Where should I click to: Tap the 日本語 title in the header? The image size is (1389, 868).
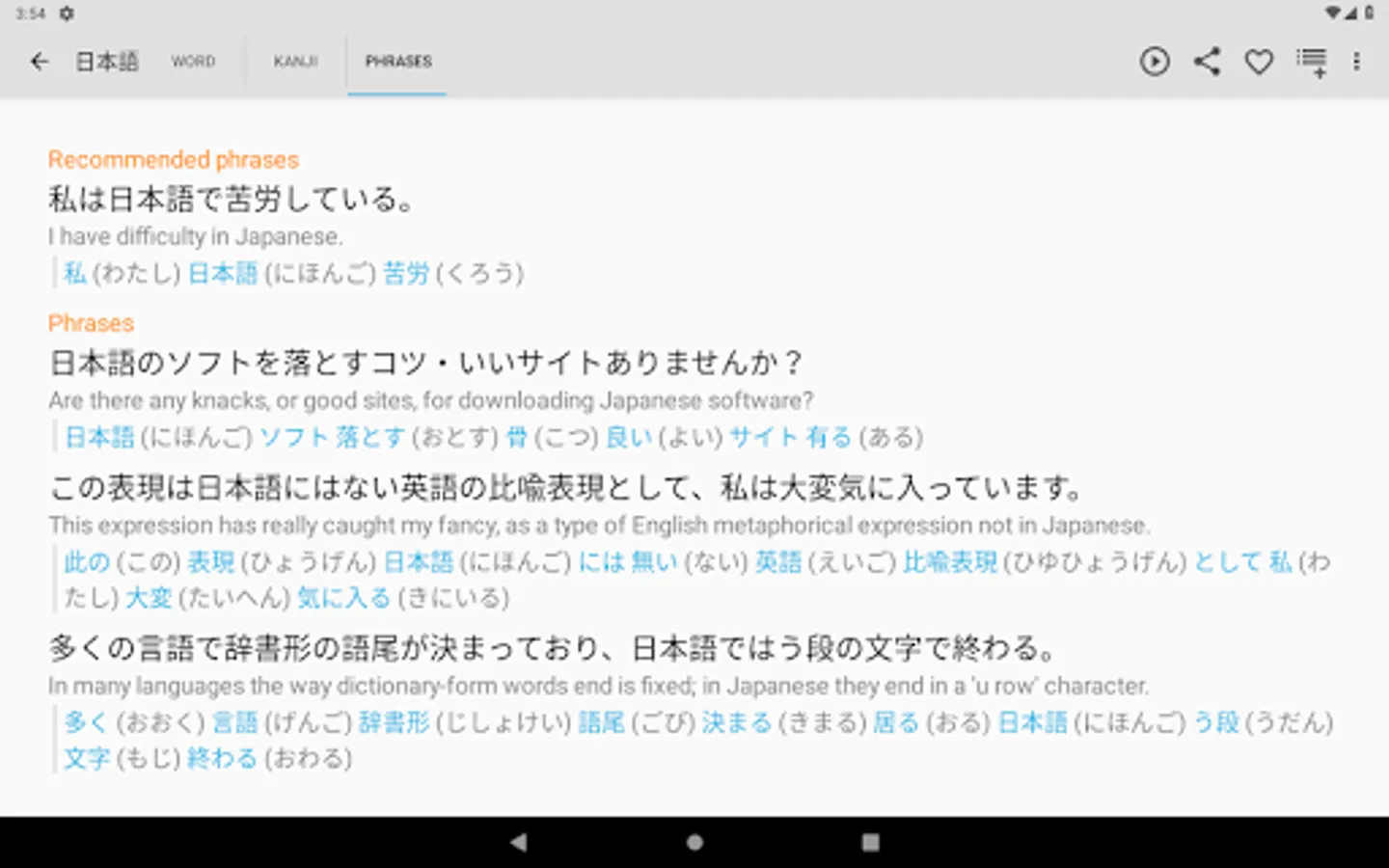[x=107, y=62]
